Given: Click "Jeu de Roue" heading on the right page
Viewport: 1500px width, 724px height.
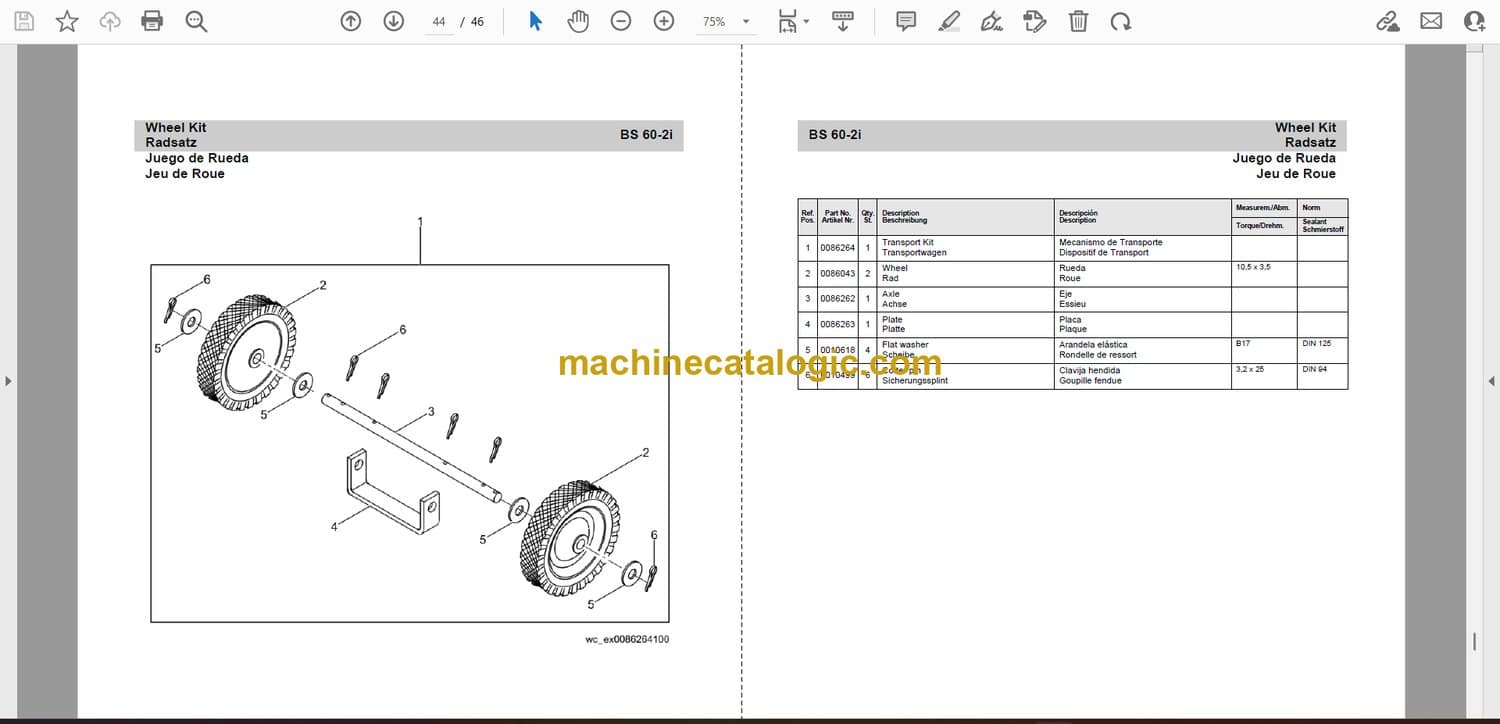Looking at the screenshot, I should pos(1296,174).
